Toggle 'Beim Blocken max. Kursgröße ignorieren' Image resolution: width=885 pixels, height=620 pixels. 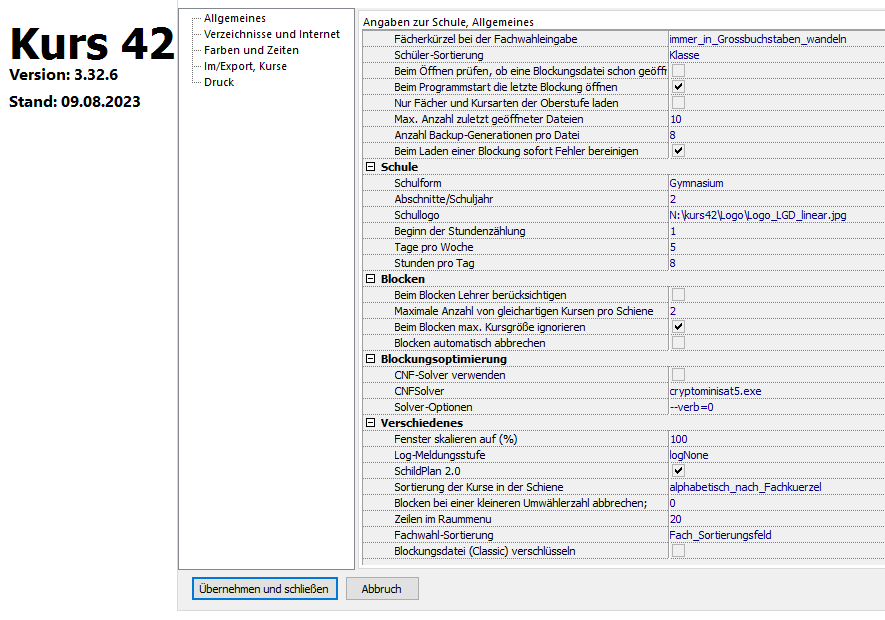pyautogui.click(x=678, y=327)
